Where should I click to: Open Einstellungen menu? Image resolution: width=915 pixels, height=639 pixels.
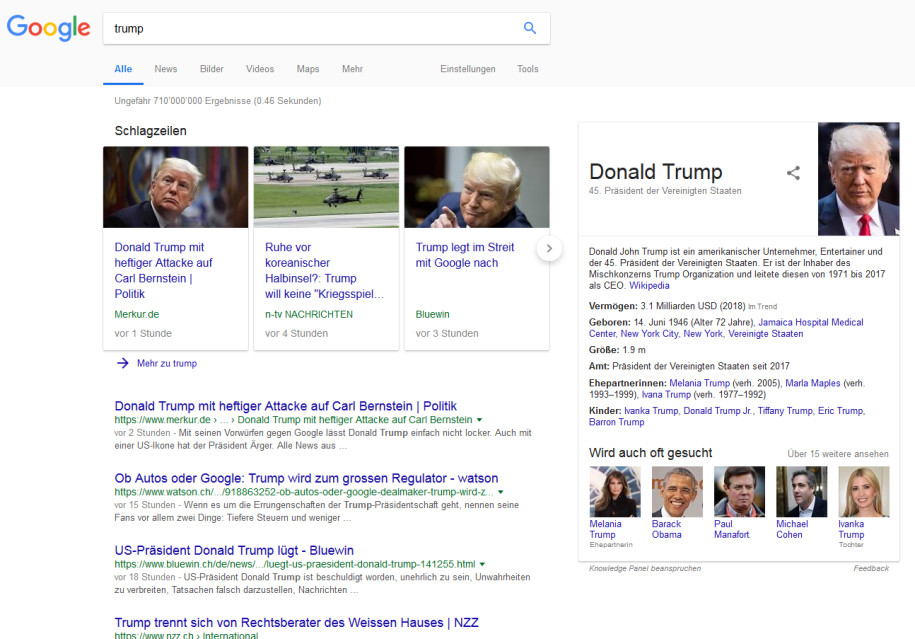pyautogui.click(x=467, y=69)
